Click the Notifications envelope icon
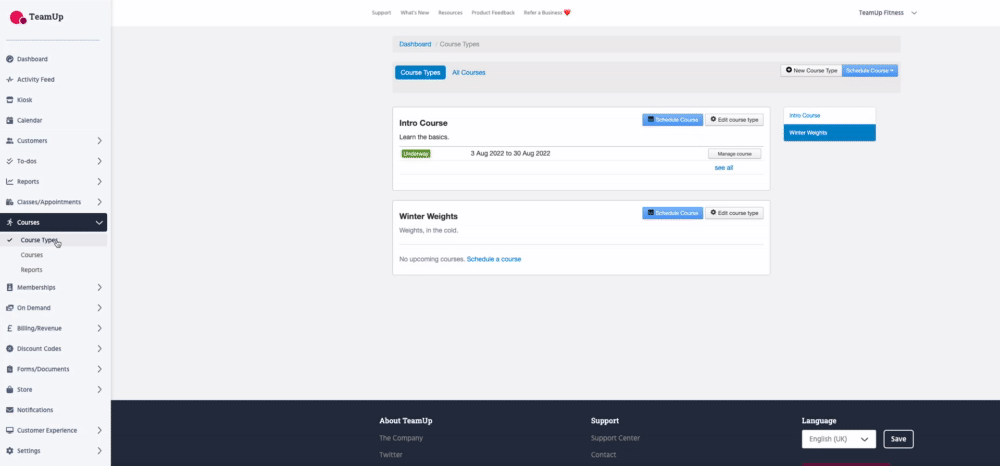 coord(9,410)
